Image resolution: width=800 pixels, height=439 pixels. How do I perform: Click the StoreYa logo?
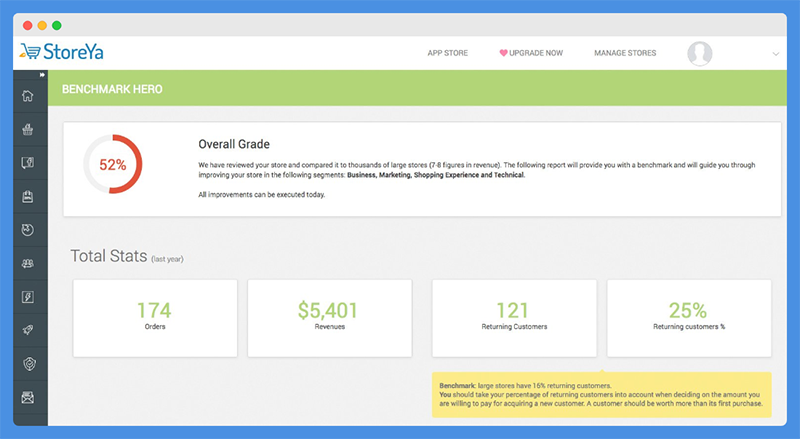pos(62,52)
